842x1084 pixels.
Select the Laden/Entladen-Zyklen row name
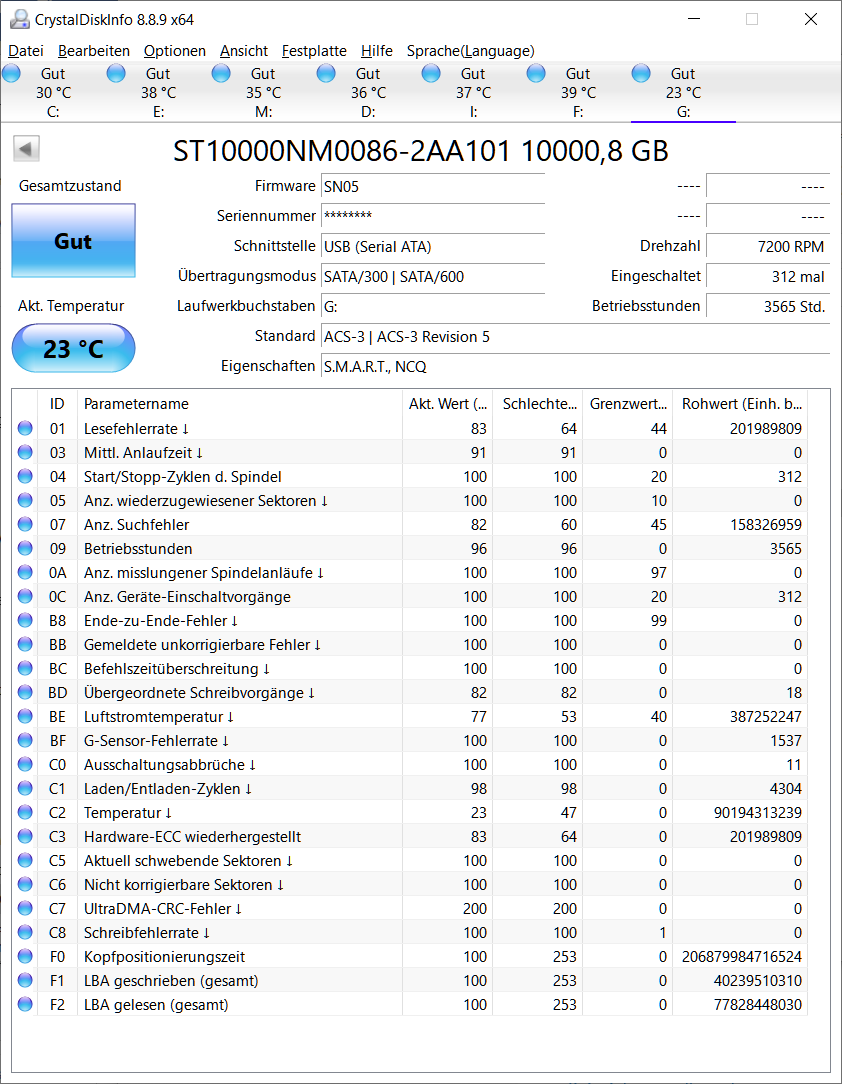168,789
